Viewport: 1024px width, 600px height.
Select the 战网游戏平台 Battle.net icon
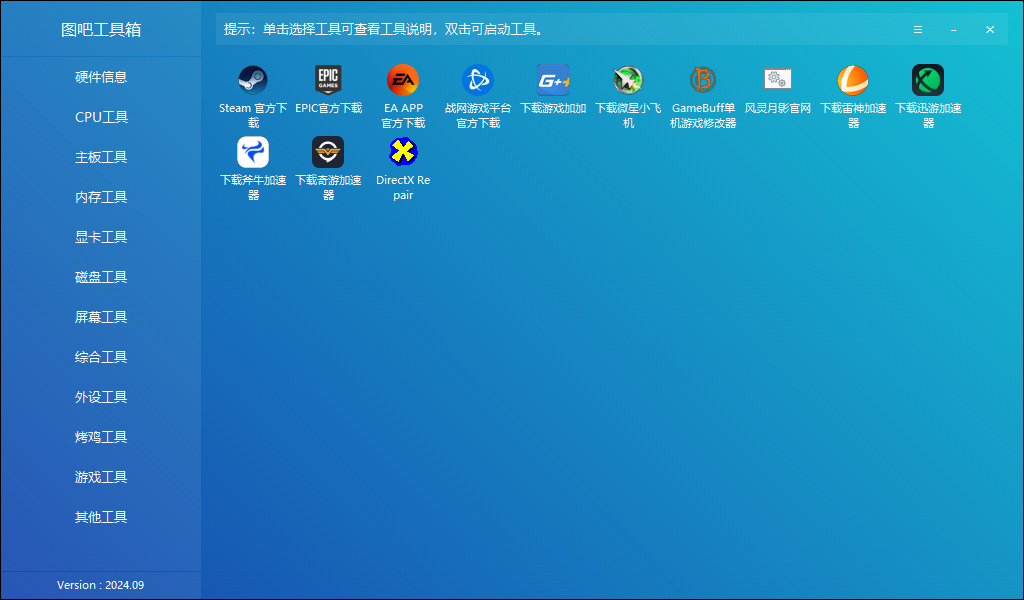tap(478, 80)
